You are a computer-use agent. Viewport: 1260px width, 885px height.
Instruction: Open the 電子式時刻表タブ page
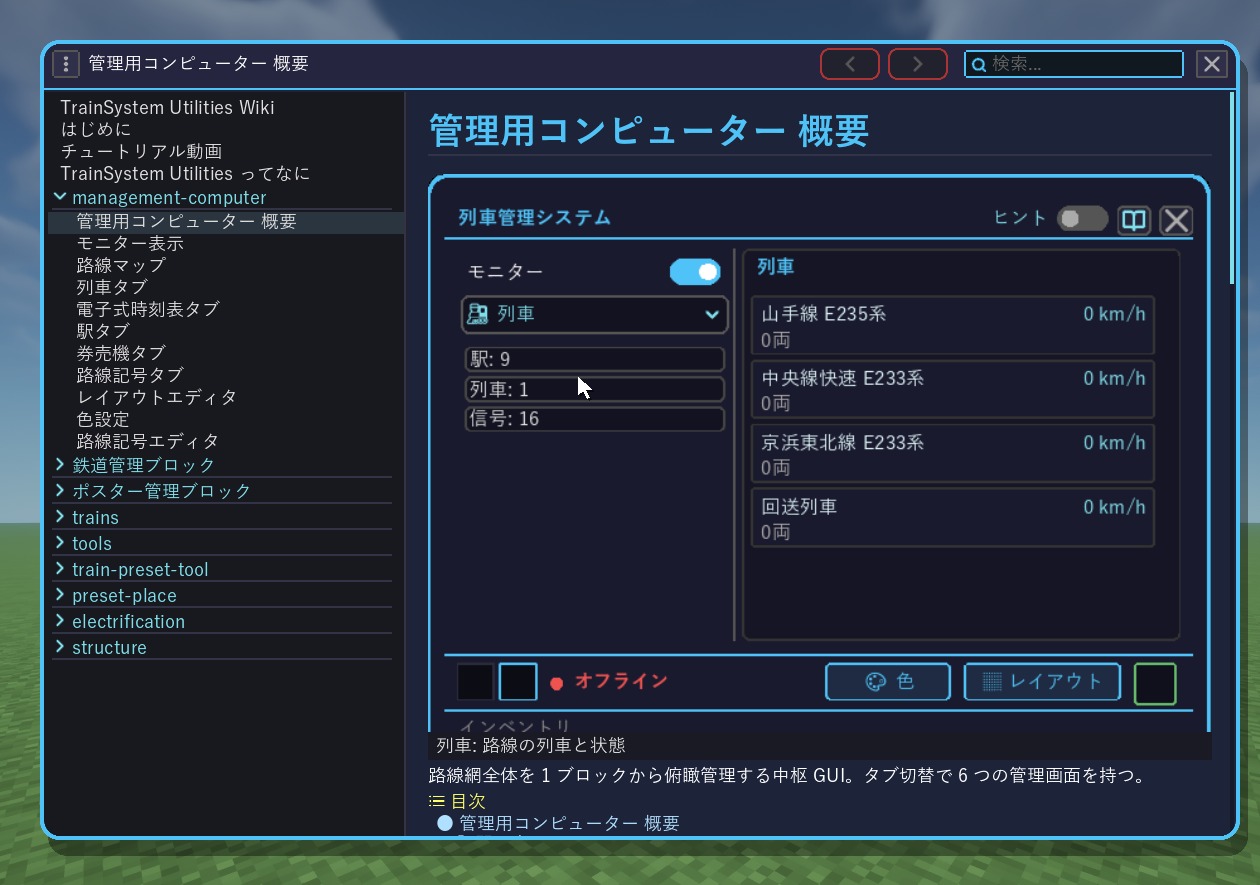(148, 310)
